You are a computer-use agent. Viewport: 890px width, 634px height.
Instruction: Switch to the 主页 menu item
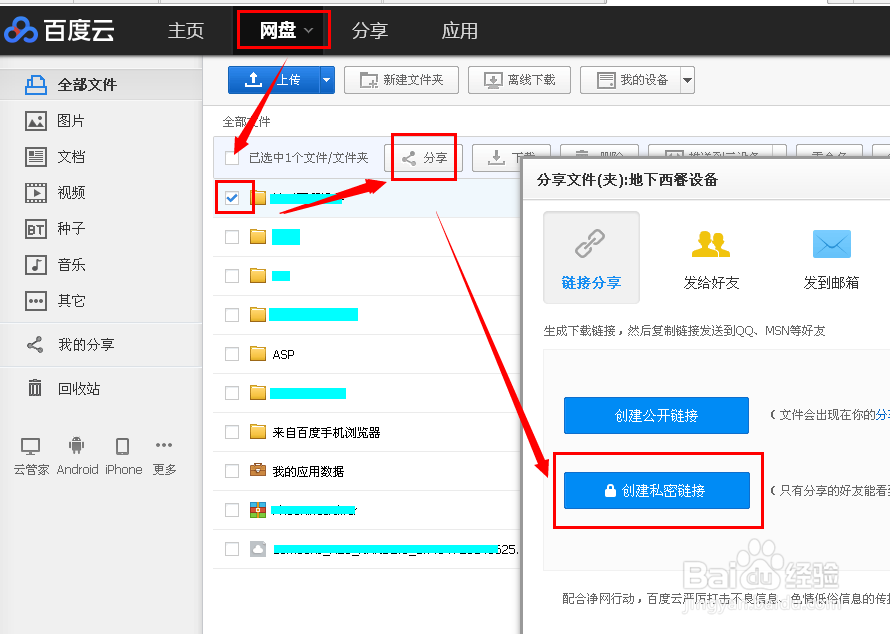tap(186, 30)
